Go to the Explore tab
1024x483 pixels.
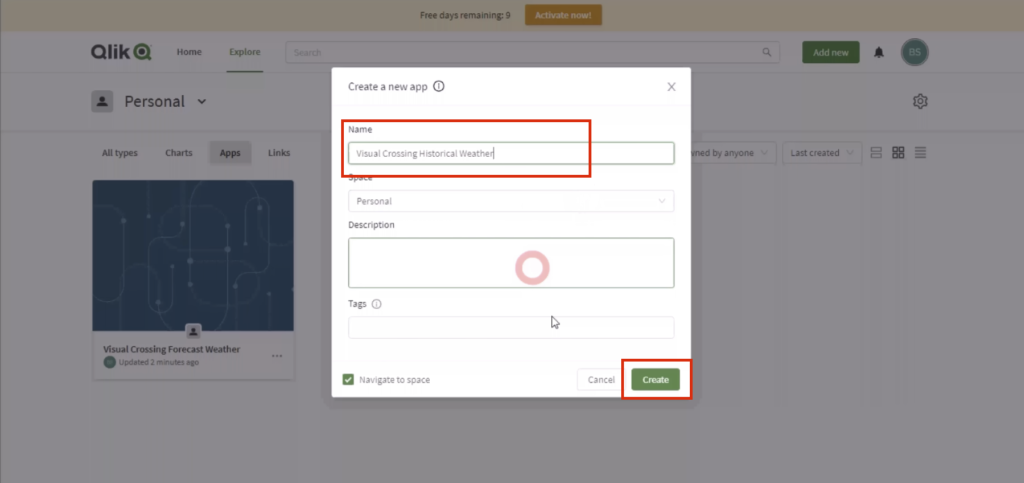(245, 52)
